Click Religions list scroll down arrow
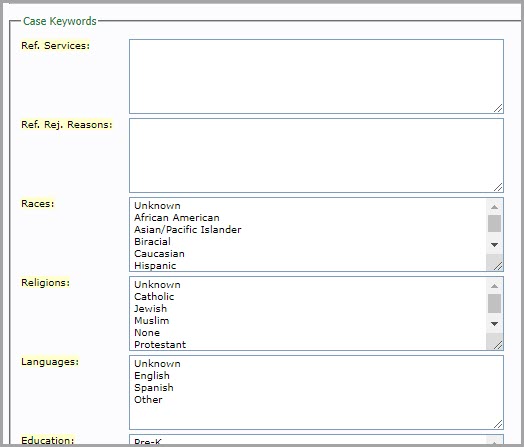The image size is (524, 447). click(x=494, y=324)
